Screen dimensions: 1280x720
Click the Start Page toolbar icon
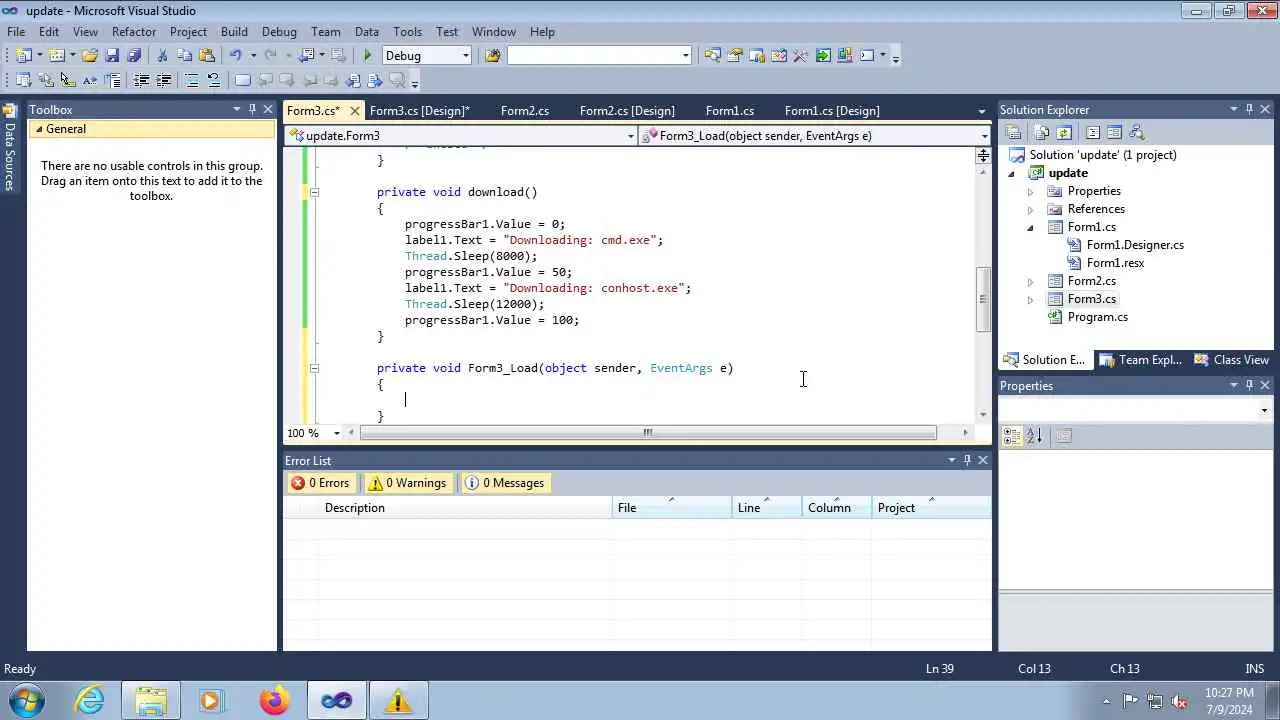tap(822, 56)
